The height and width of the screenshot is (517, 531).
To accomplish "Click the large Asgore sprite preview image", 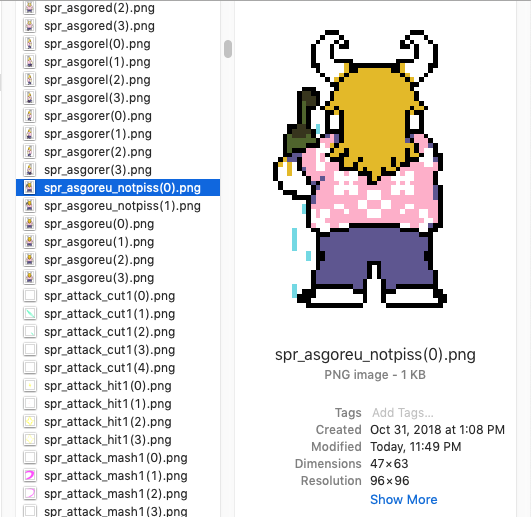I will pyautogui.click(x=360, y=169).
